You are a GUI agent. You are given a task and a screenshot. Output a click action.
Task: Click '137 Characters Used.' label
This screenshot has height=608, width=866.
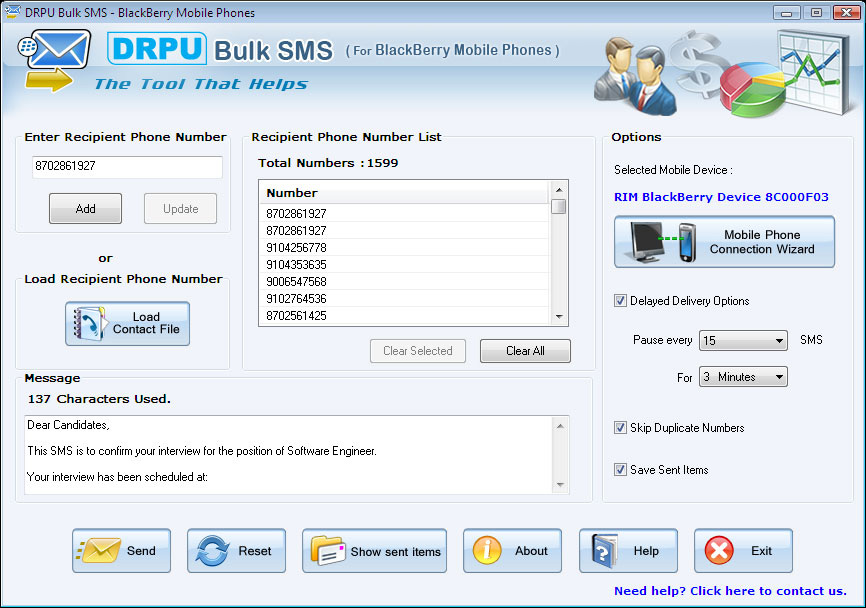[99, 399]
